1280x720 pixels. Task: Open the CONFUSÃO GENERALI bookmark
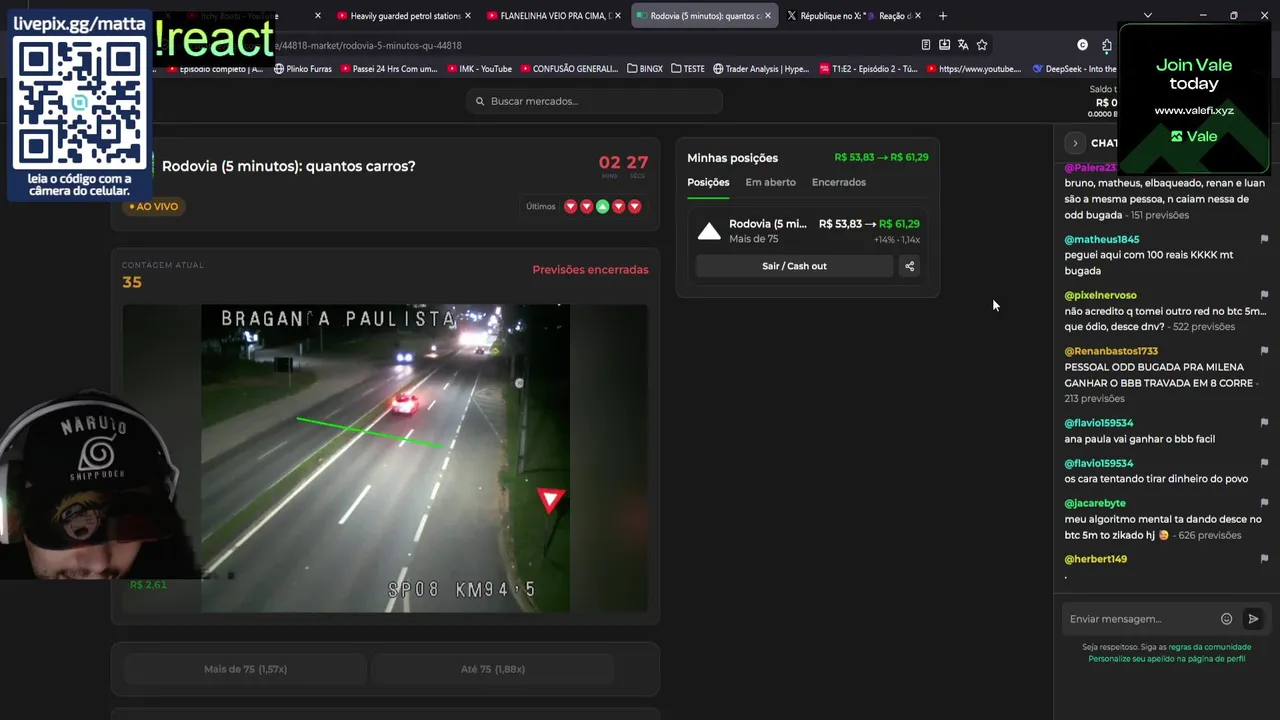(569, 69)
